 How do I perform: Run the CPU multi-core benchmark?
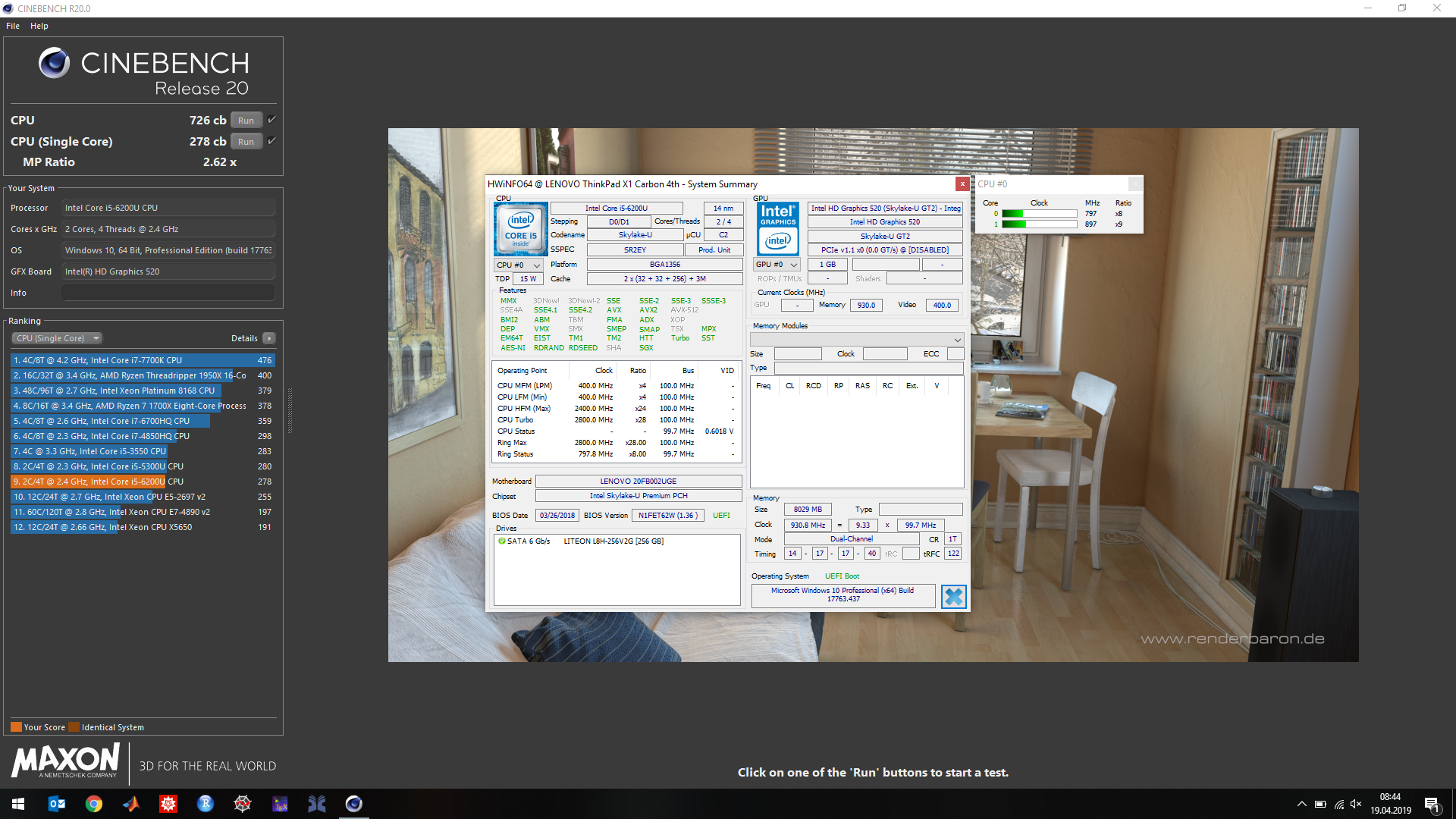click(x=246, y=121)
